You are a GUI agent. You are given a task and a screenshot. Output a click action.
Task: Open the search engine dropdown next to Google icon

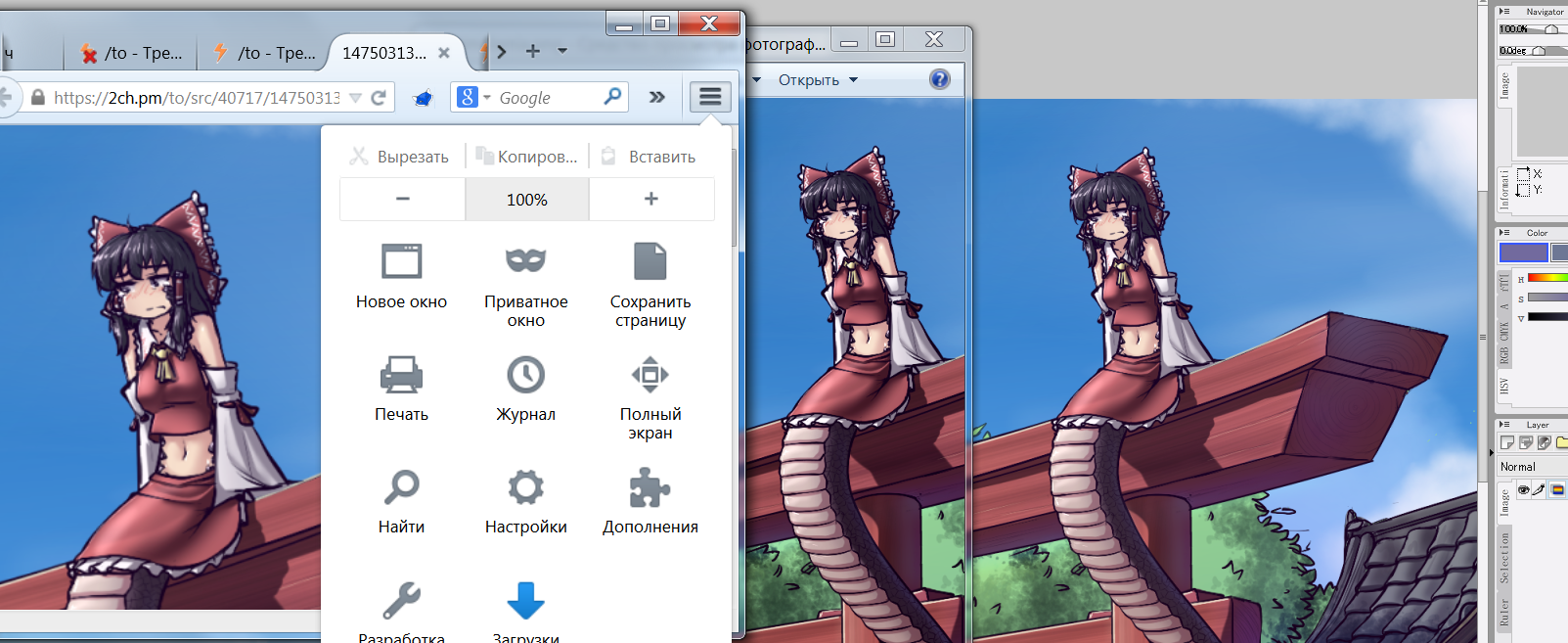click(x=486, y=98)
